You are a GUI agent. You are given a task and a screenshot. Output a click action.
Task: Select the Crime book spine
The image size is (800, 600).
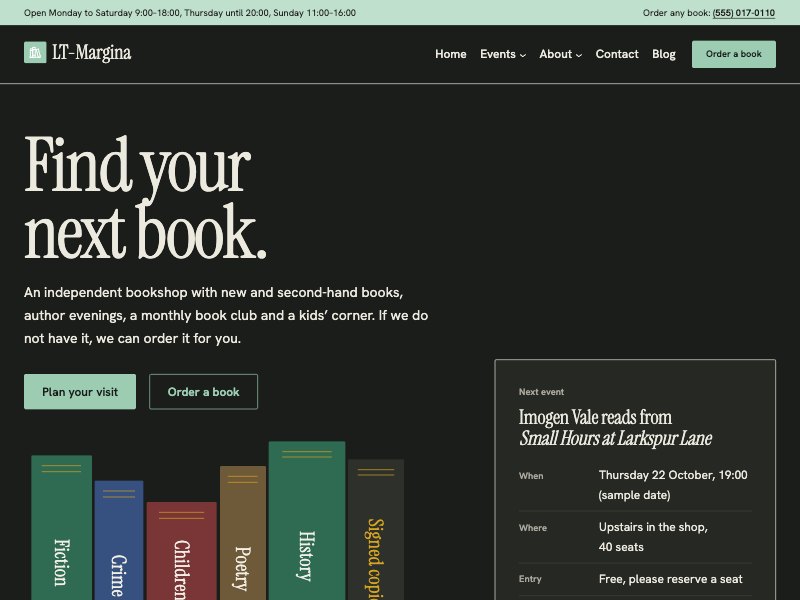click(119, 540)
